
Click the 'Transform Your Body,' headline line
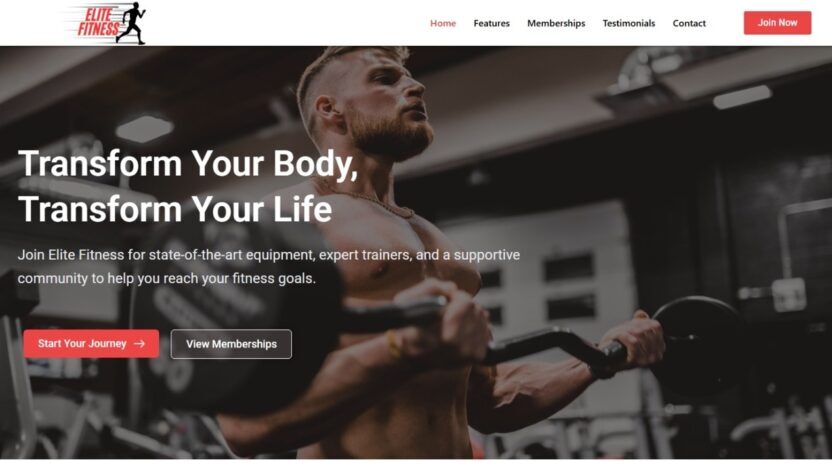point(188,164)
